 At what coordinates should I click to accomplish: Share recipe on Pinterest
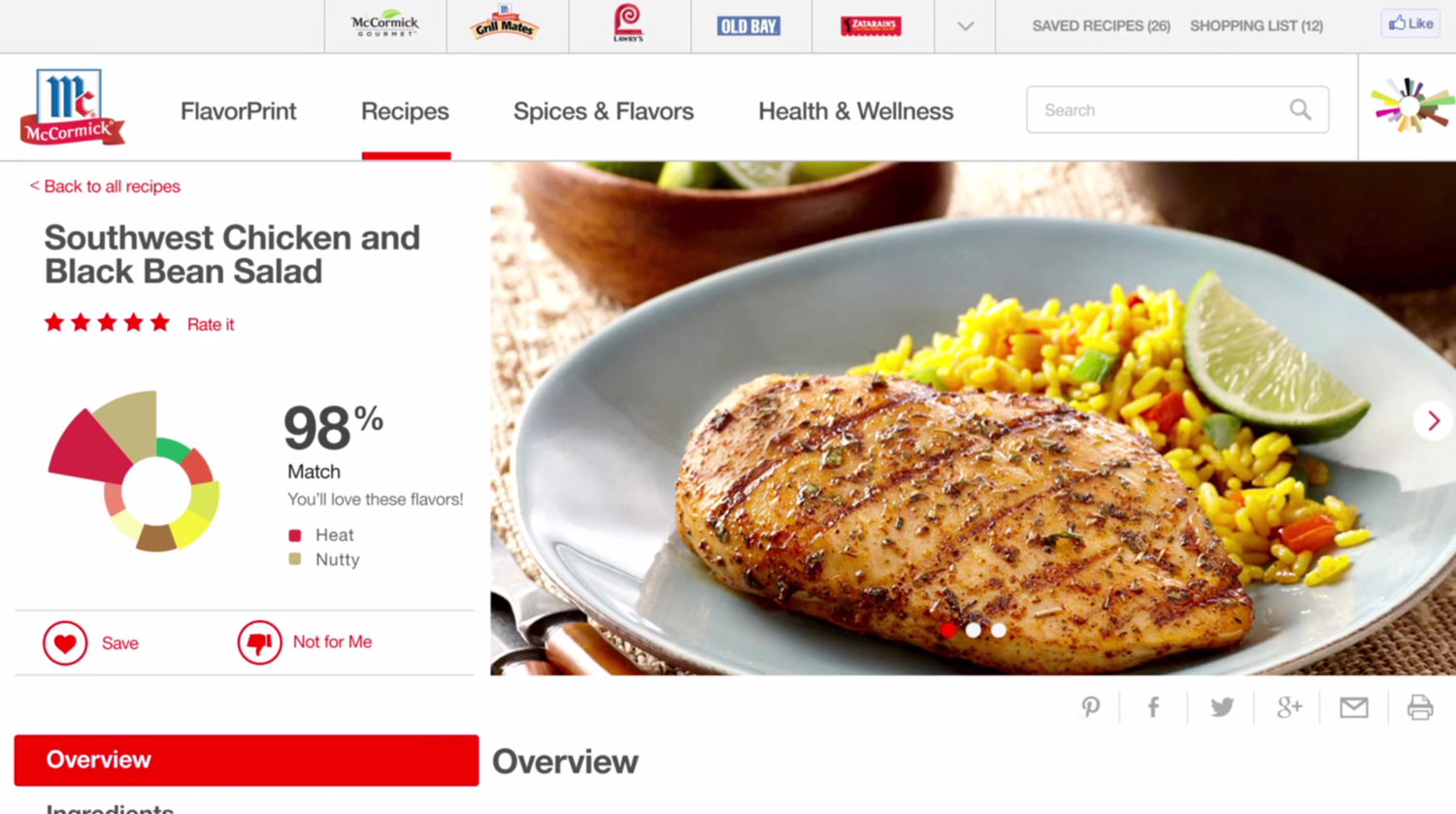(1091, 707)
